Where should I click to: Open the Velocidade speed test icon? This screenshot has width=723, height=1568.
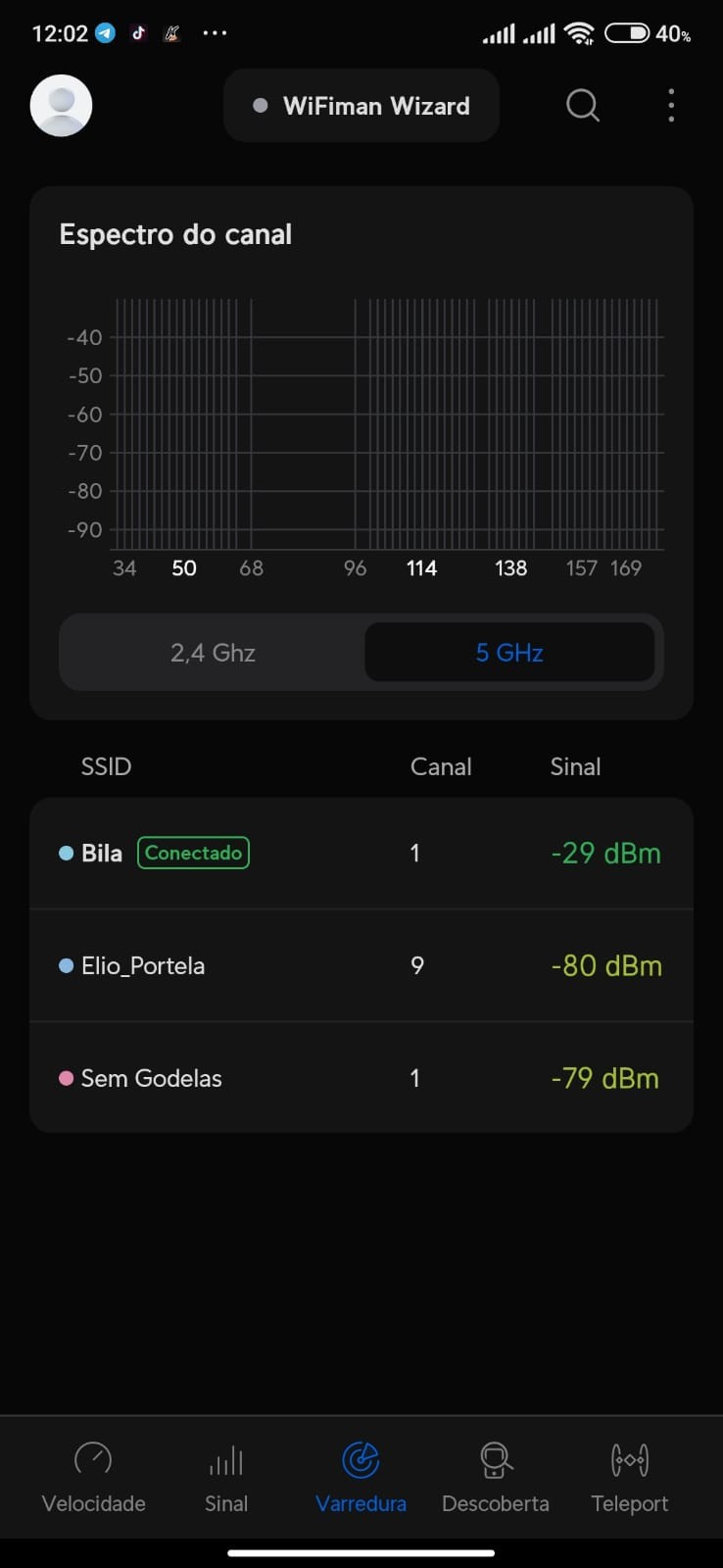pos(93,1460)
